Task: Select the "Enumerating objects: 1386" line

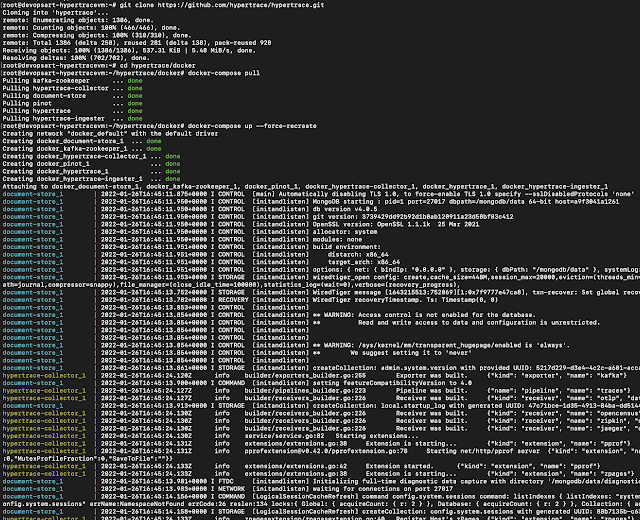Action: (x=78, y=20)
